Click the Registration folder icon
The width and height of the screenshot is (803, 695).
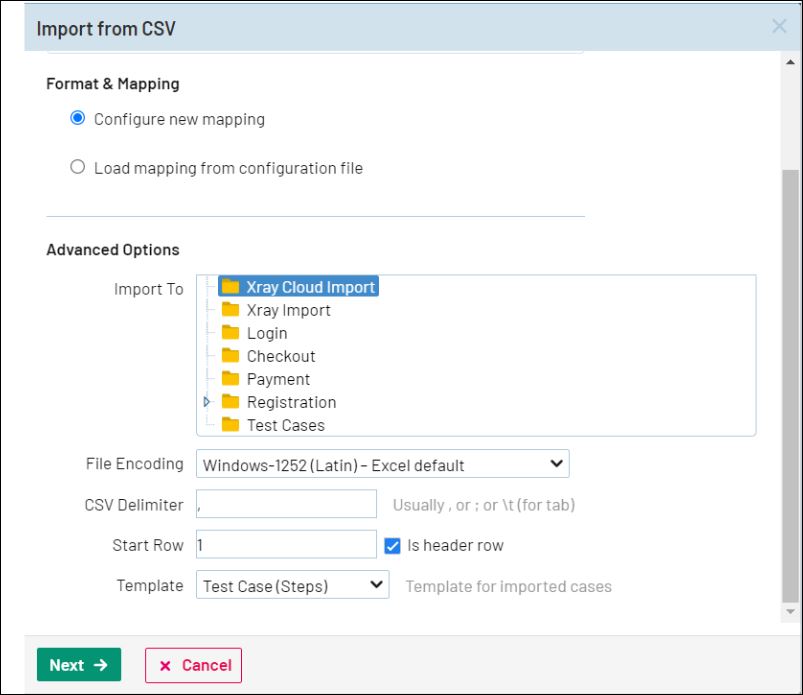click(x=230, y=402)
